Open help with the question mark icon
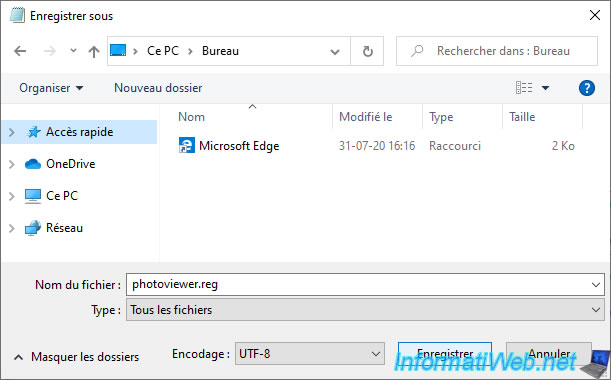 586,88
